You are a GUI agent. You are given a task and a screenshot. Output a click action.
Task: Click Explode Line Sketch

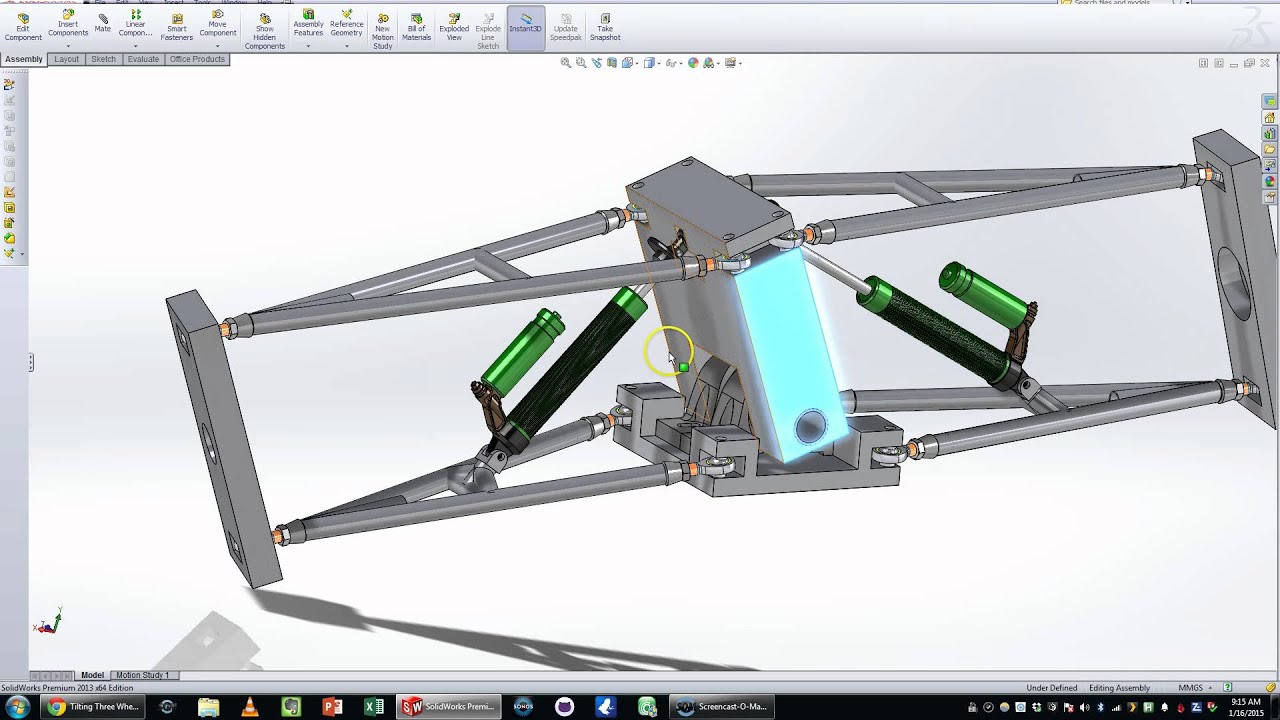click(488, 31)
